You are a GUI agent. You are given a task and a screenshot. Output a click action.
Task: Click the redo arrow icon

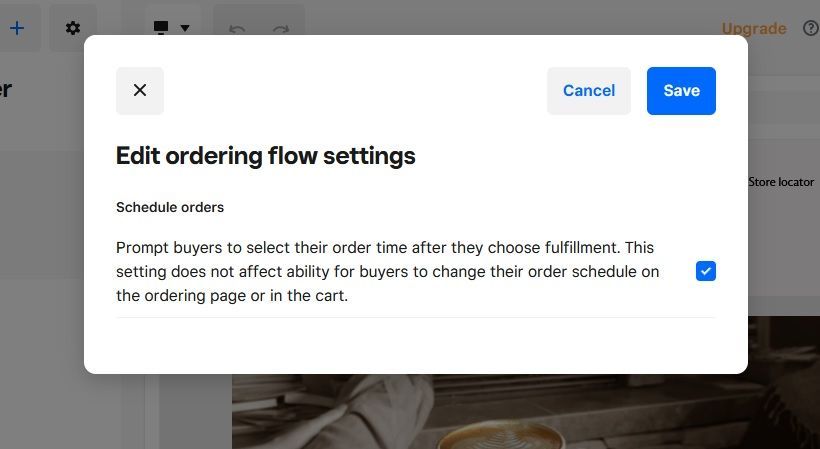click(x=281, y=29)
